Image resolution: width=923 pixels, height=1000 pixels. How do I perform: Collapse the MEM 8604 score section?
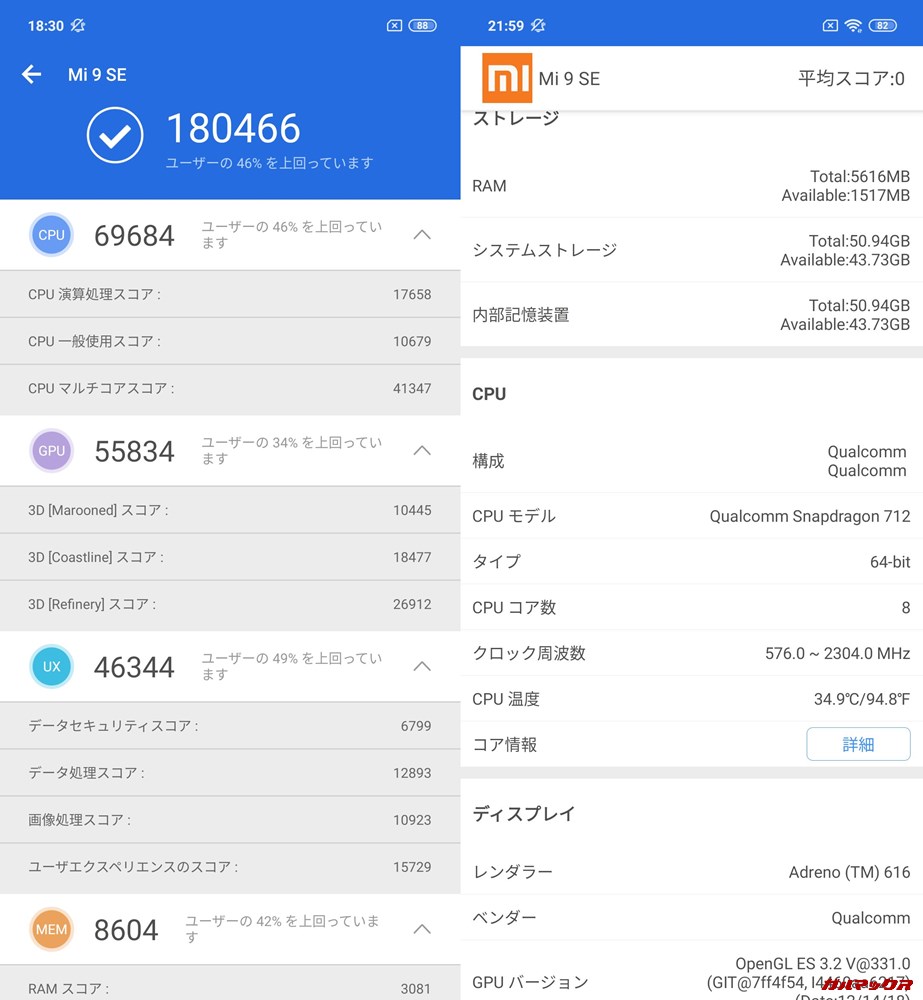click(421, 929)
